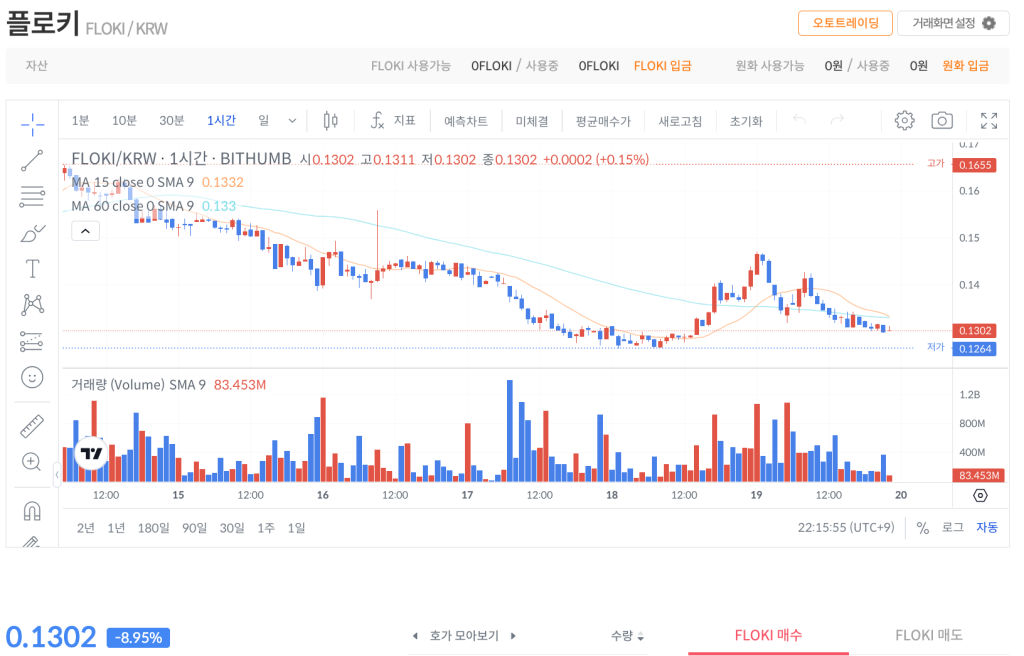Screen dimensions: 1024x656
Task: Open the emoji sticker tool
Action: [x=32, y=377]
